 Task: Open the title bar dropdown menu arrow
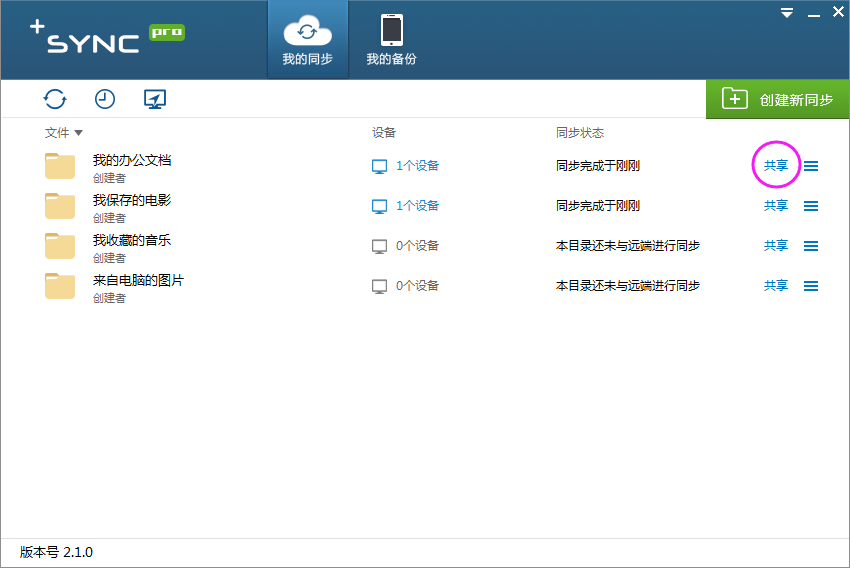point(787,13)
